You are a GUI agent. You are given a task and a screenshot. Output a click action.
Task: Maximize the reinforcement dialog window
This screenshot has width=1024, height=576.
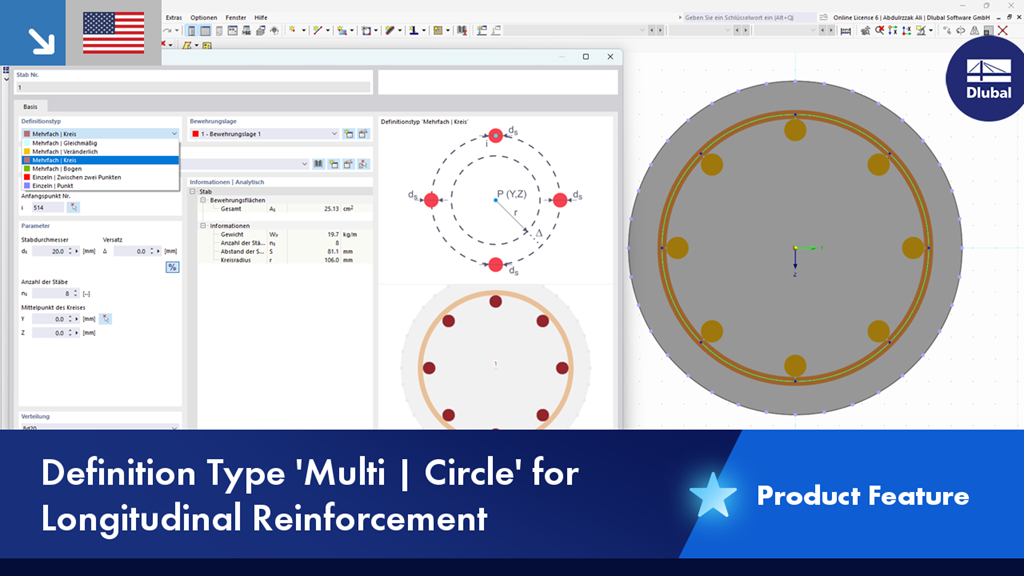coord(586,57)
